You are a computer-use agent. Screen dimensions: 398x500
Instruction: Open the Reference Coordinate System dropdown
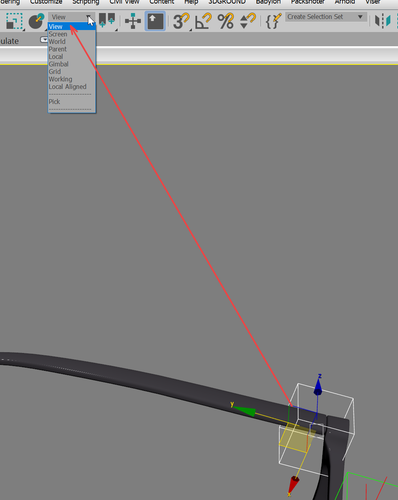click(x=71, y=17)
